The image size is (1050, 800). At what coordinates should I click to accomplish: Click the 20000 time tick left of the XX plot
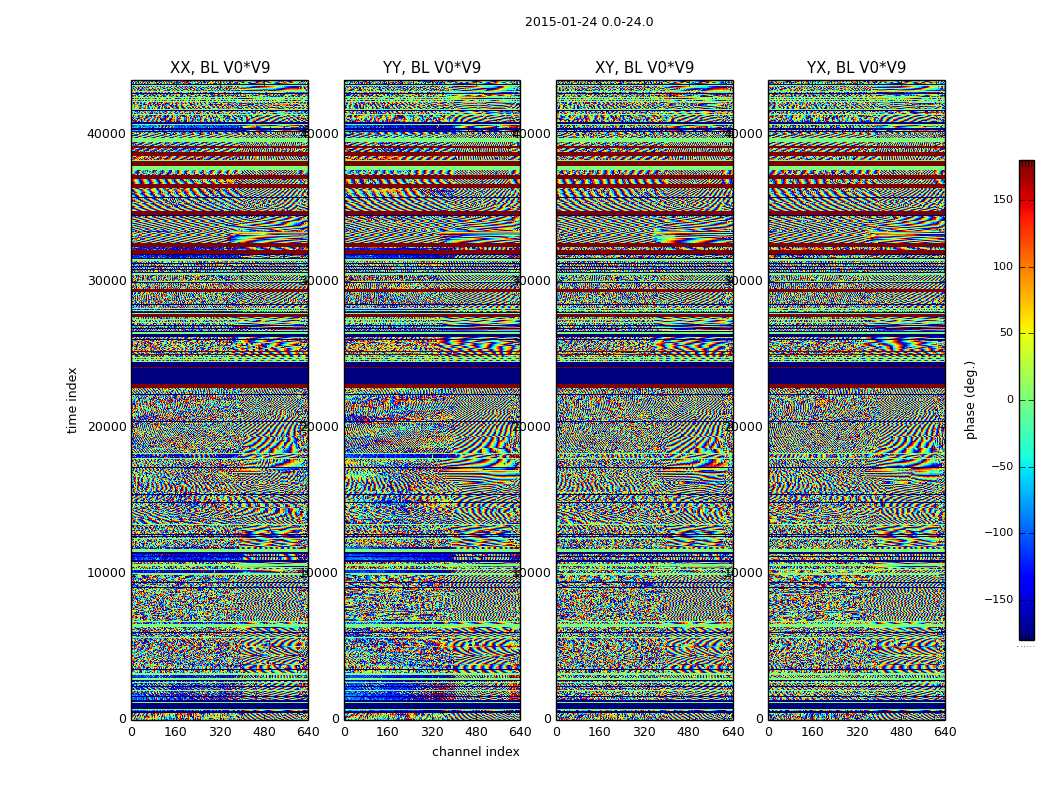click(x=106, y=426)
